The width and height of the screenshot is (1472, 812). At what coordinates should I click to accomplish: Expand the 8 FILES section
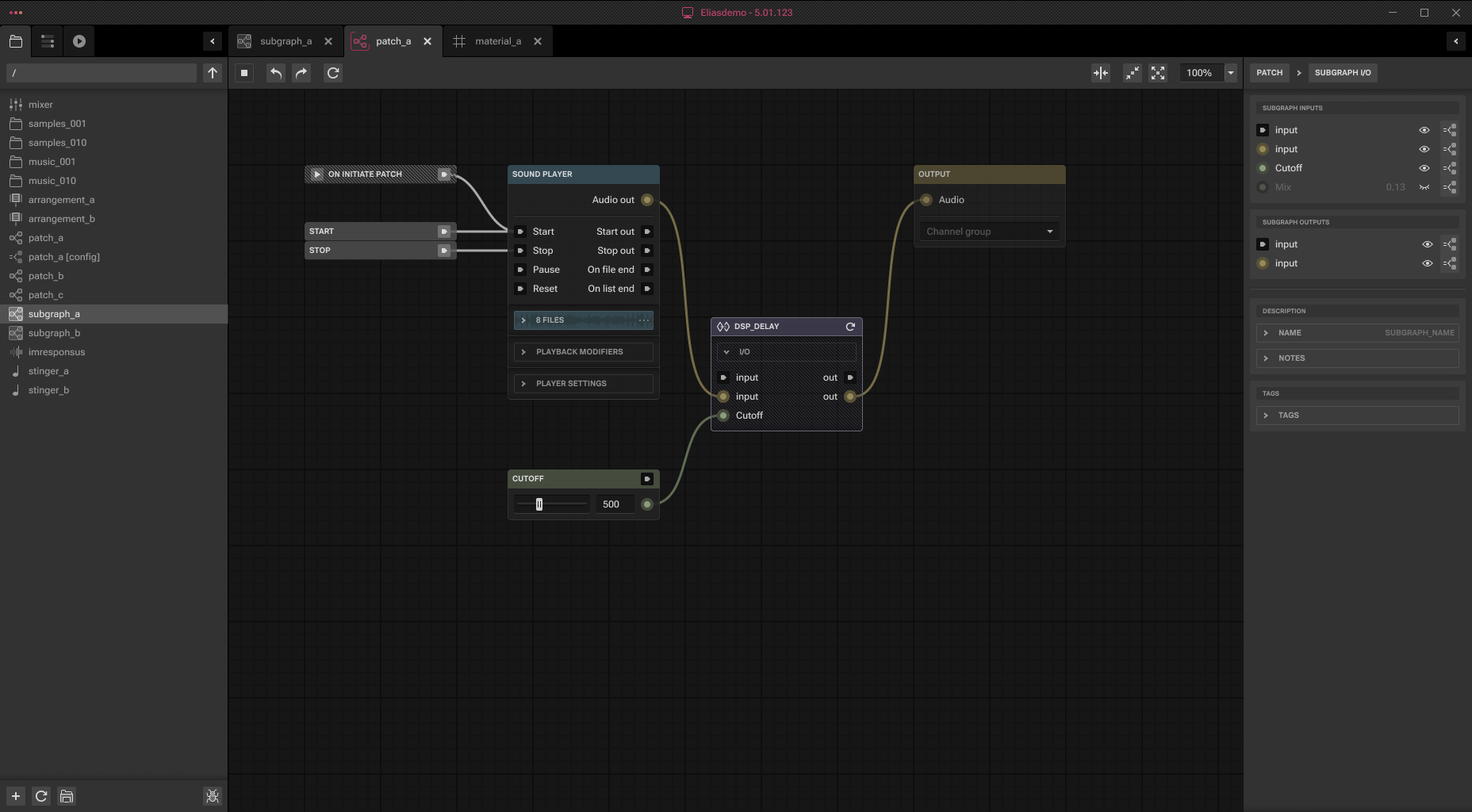pyautogui.click(x=523, y=320)
